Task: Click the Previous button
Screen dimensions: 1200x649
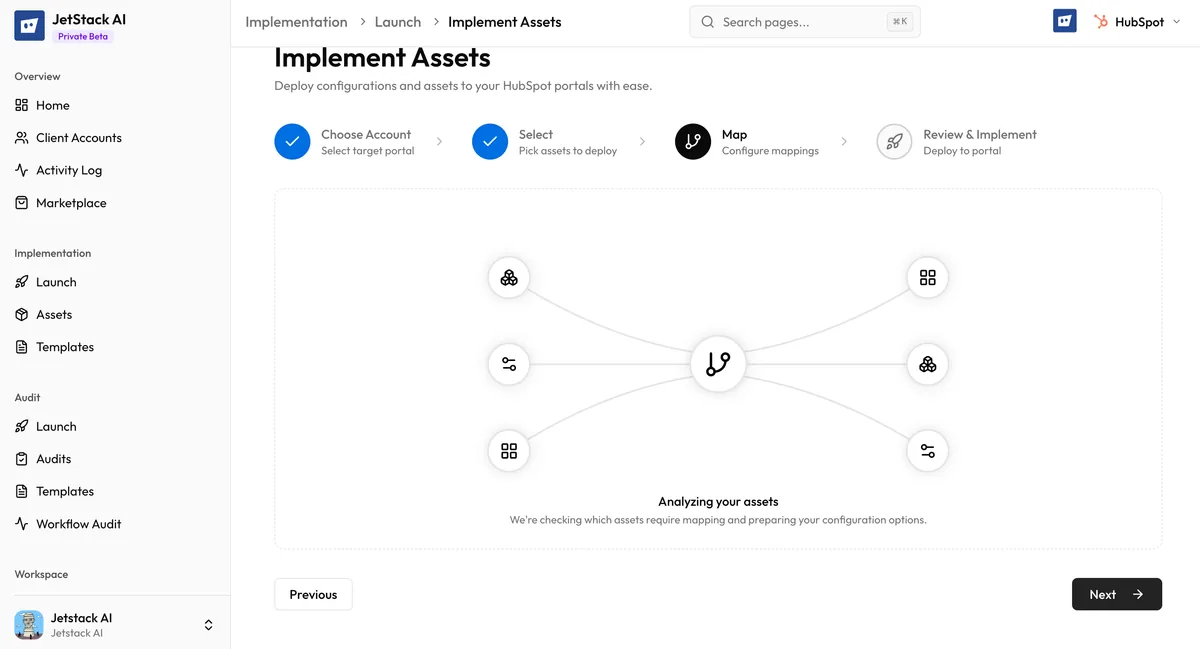Action: 313,594
